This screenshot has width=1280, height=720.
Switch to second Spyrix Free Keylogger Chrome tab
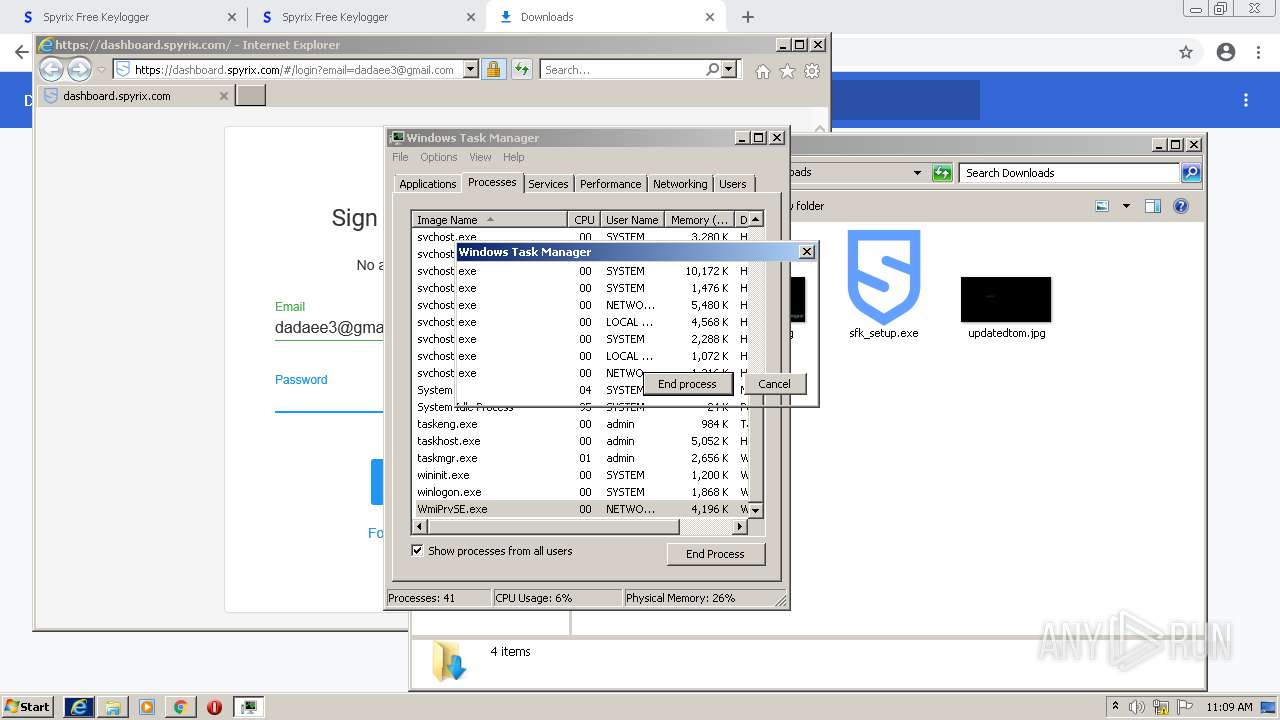tap(365, 17)
